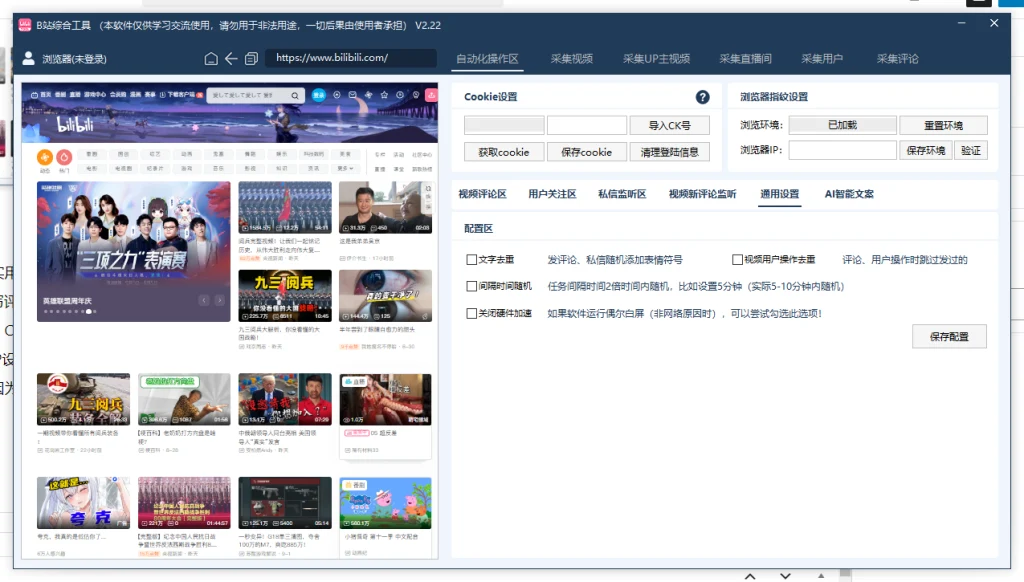Go to browser home page icon
The image size is (1024, 582).
(211, 59)
